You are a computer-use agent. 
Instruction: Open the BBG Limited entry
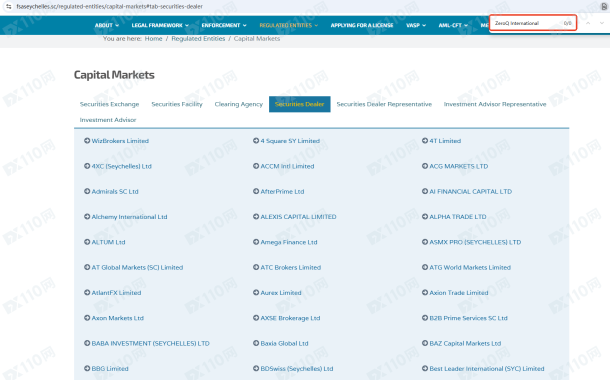(110, 368)
